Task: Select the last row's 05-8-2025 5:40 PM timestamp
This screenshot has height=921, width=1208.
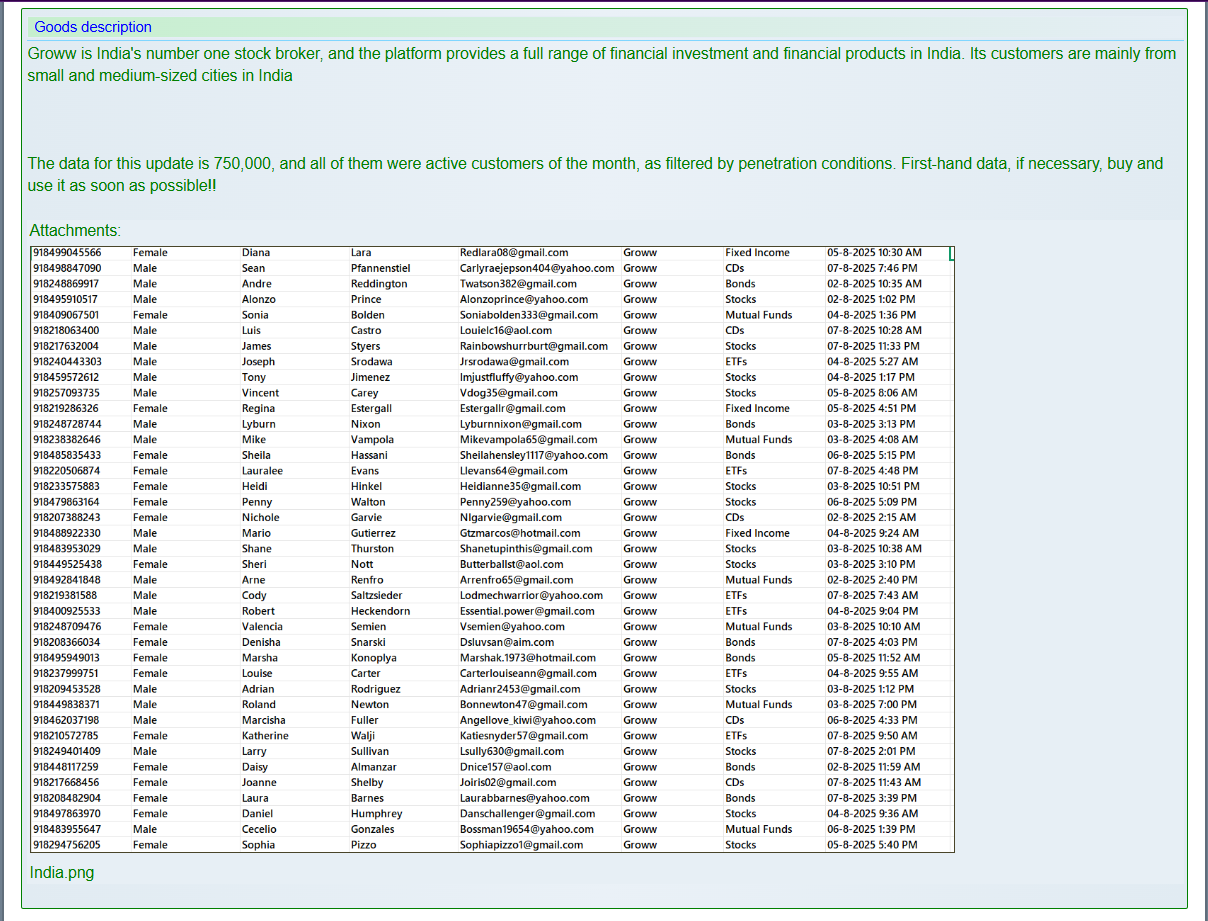Action: click(x=872, y=845)
